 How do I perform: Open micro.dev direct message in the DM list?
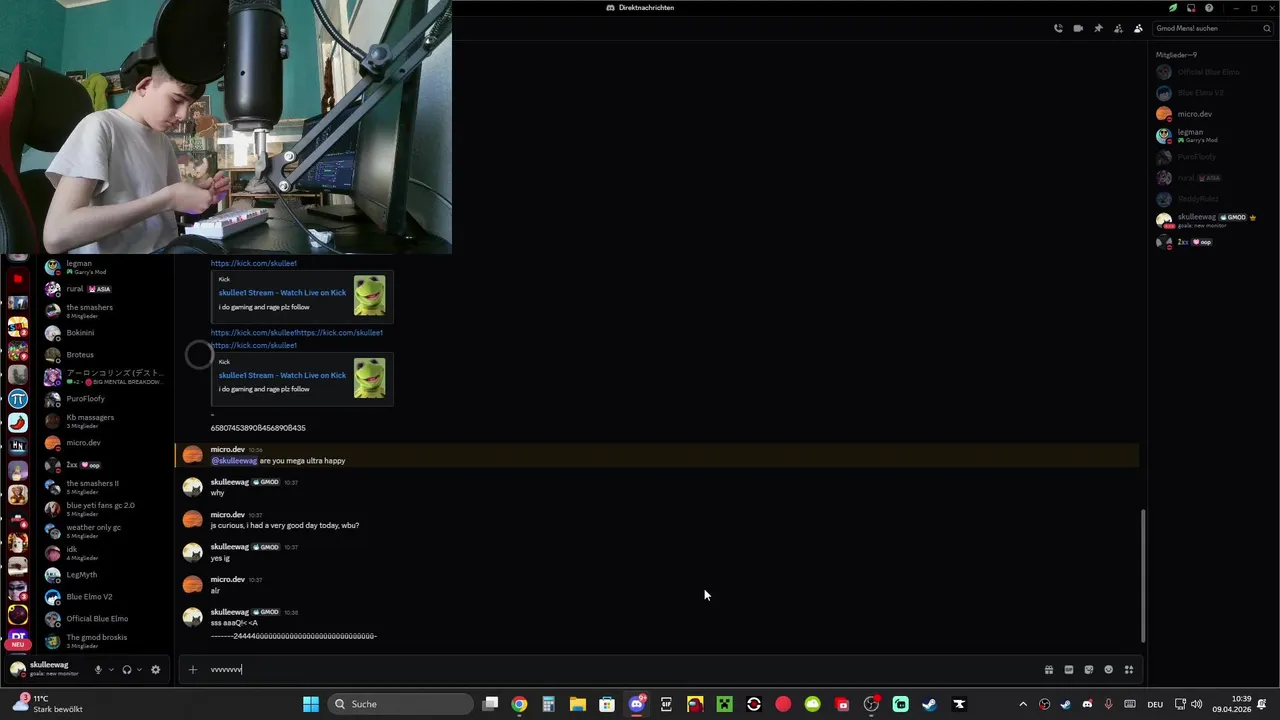104,443
